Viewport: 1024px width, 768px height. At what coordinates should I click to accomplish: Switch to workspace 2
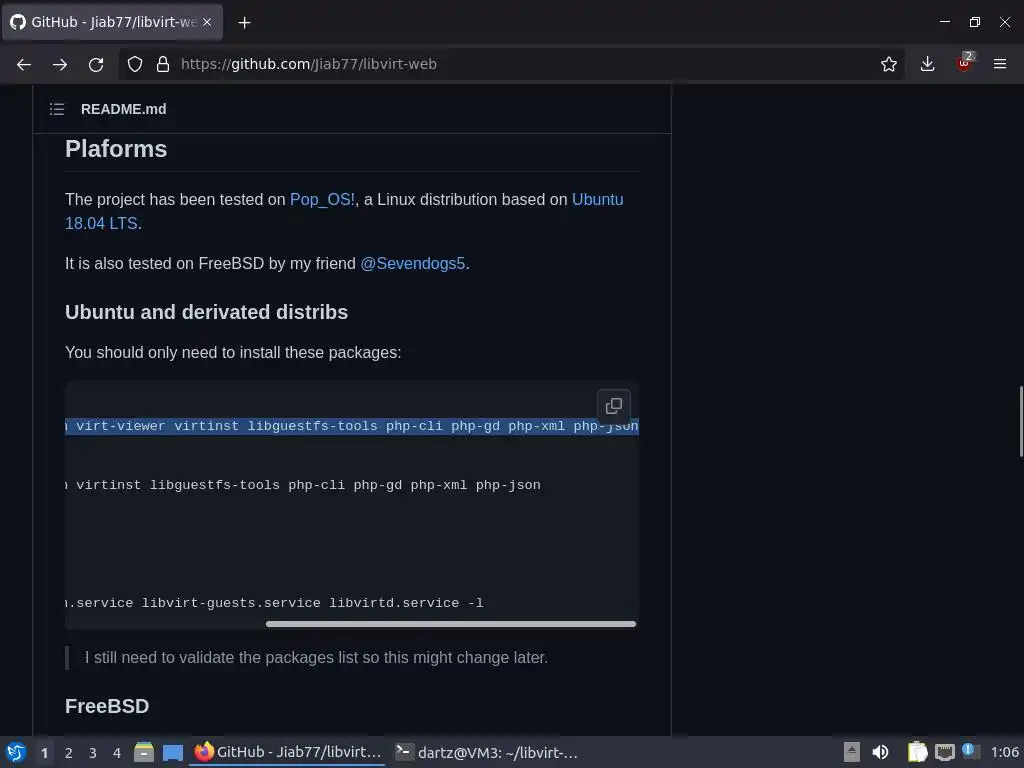(x=69, y=753)
